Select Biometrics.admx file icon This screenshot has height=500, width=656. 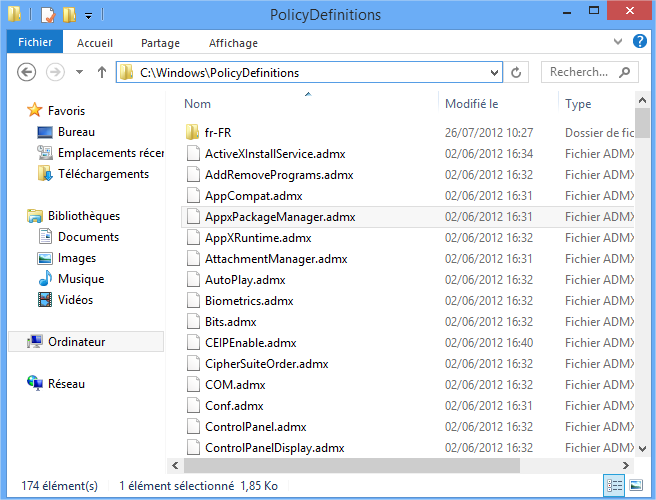(x=193, y=300)
